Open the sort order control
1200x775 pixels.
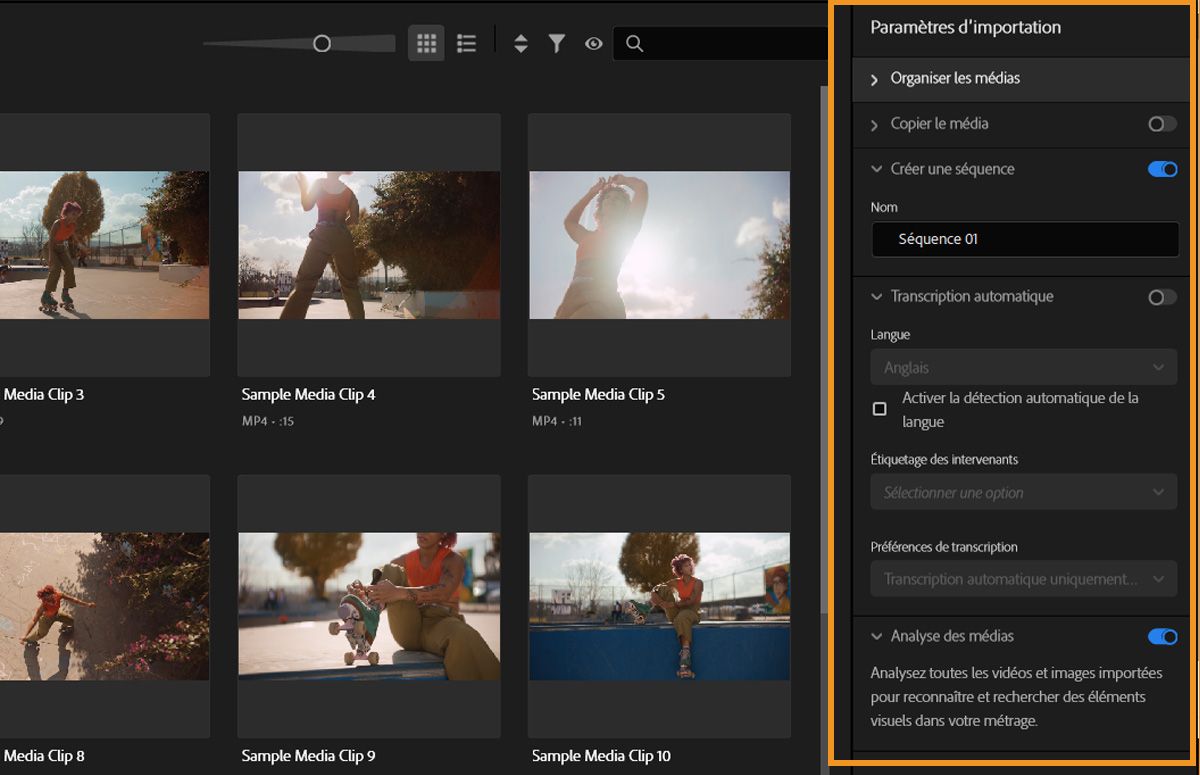click(520, 43)
